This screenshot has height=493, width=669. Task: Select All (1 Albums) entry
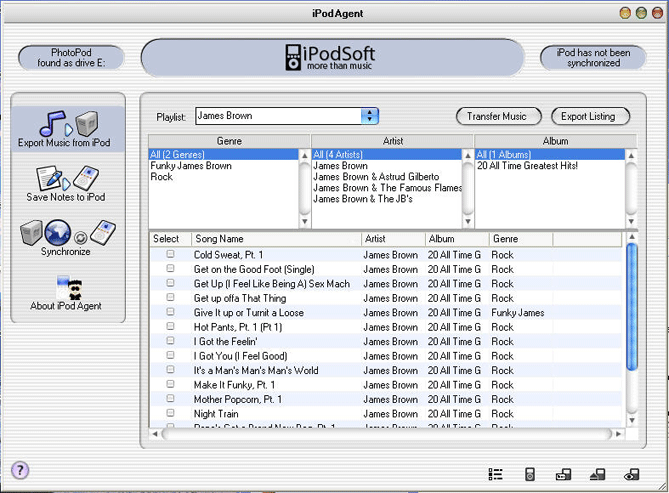coord(550,155)
